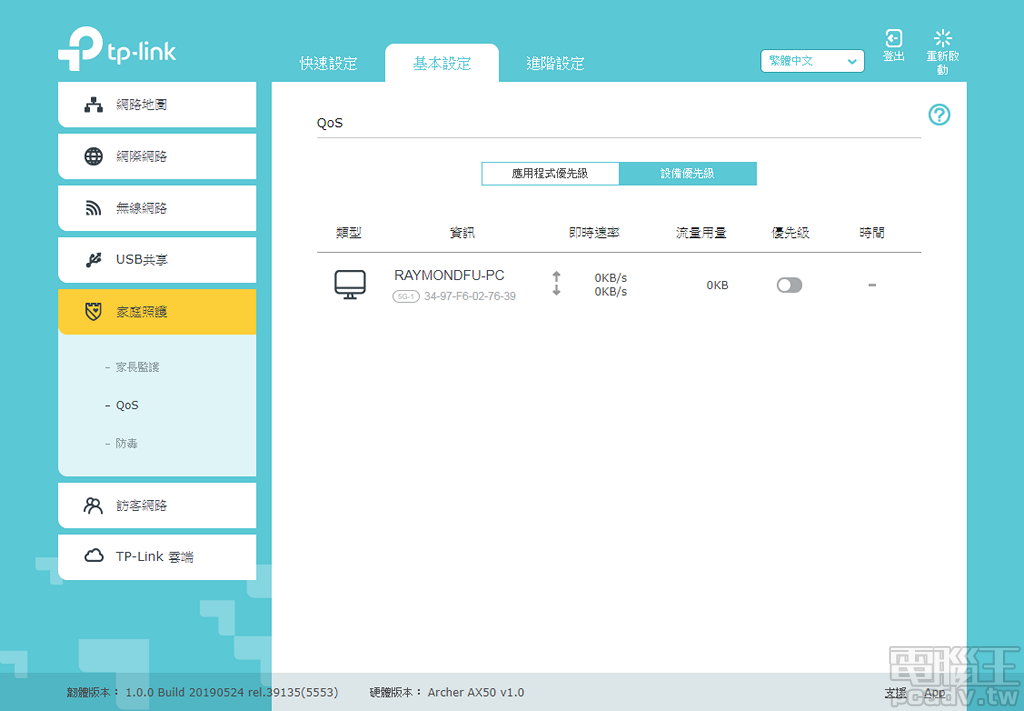The height and width of the screenshot is (711, 1024).
Task: Switch to 應用程式優先級 mode
Action: [x=550, y=173]
